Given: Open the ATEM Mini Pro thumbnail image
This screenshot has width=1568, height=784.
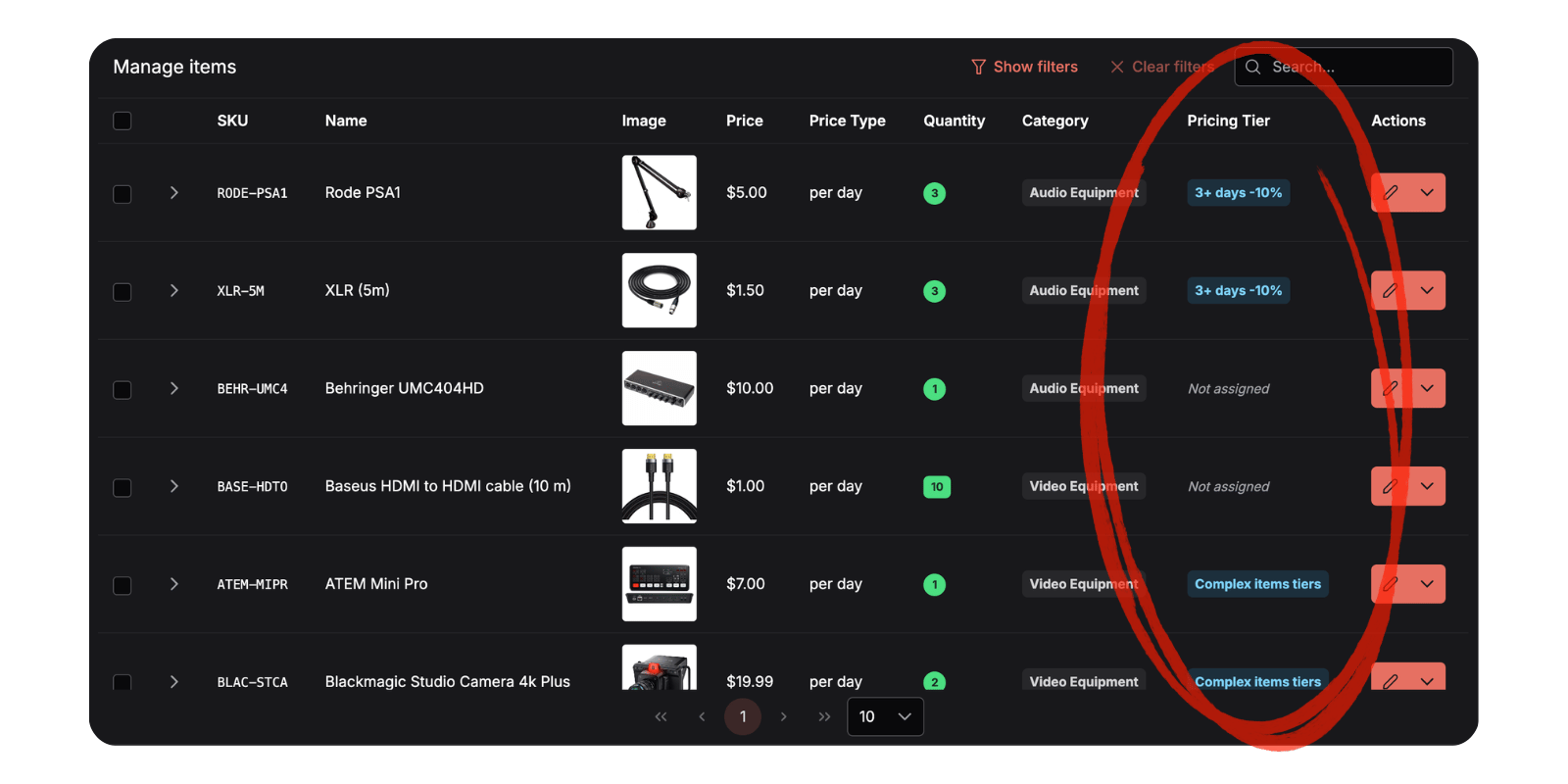Looking at the screenshot, I should 660,584.
